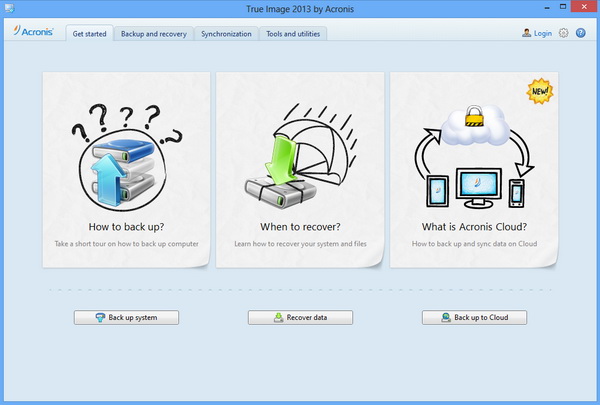Open the Synchronization tab
The height and width of the screenshot is (405, 600).
[226, 34]
